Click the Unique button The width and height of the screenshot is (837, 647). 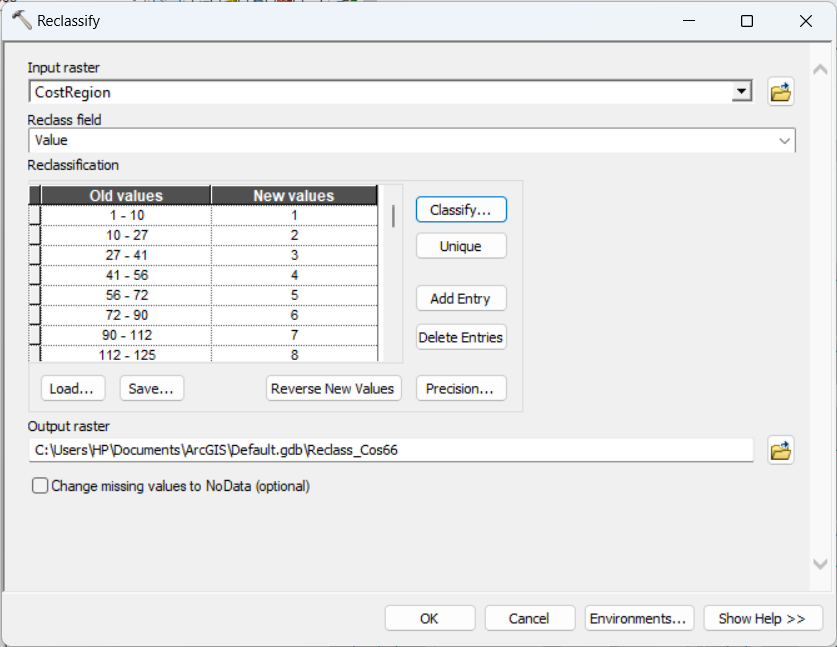coord(460,245)
